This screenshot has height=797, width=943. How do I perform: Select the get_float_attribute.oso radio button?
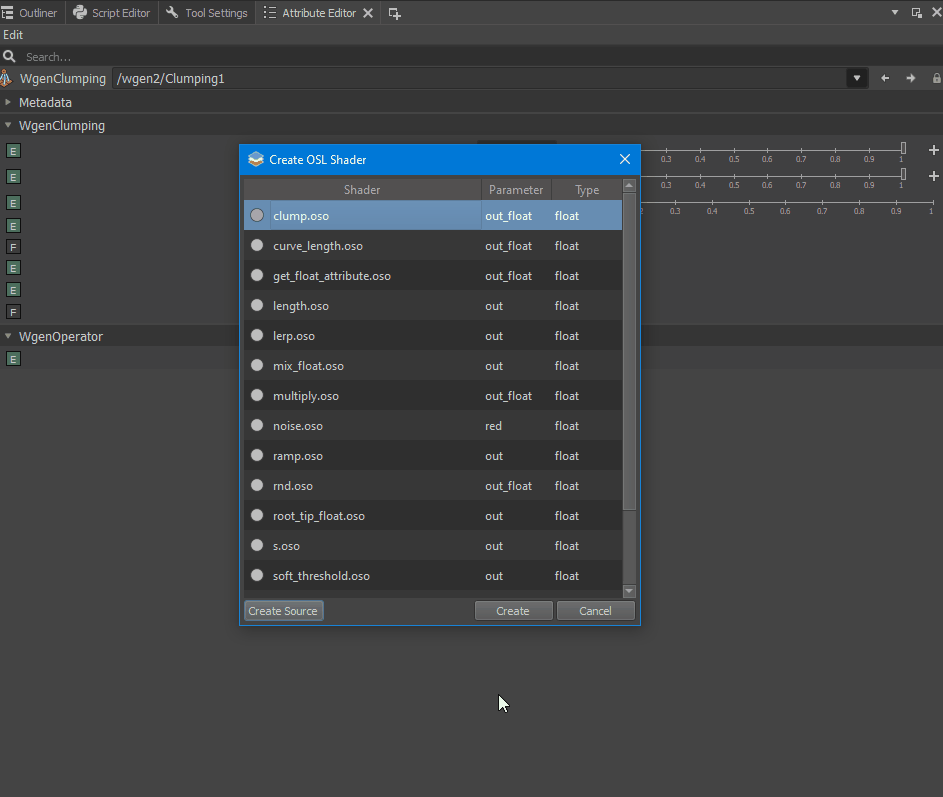tap(257, 275)
